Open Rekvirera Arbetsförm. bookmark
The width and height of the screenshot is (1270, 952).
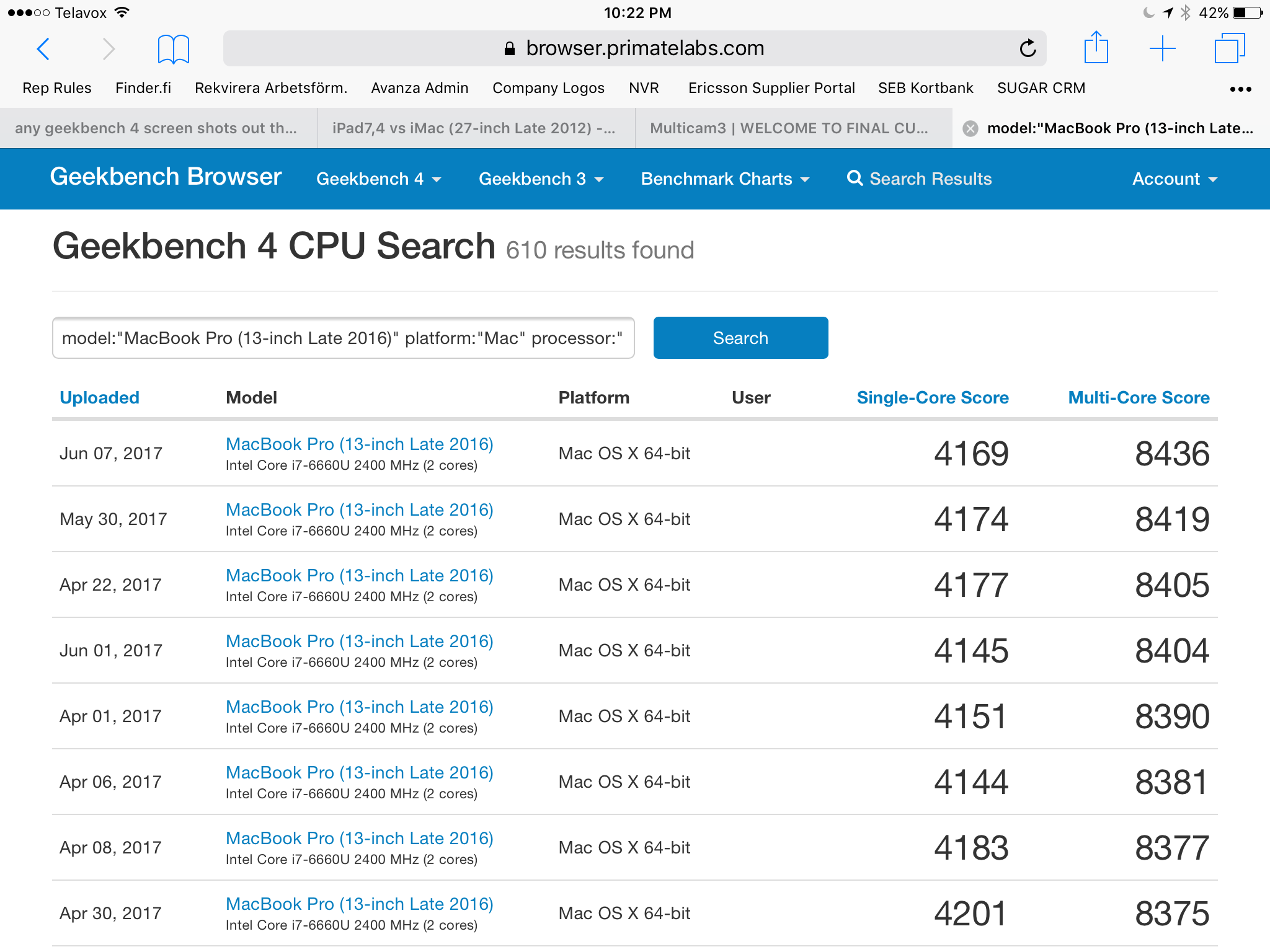(271, 88)
